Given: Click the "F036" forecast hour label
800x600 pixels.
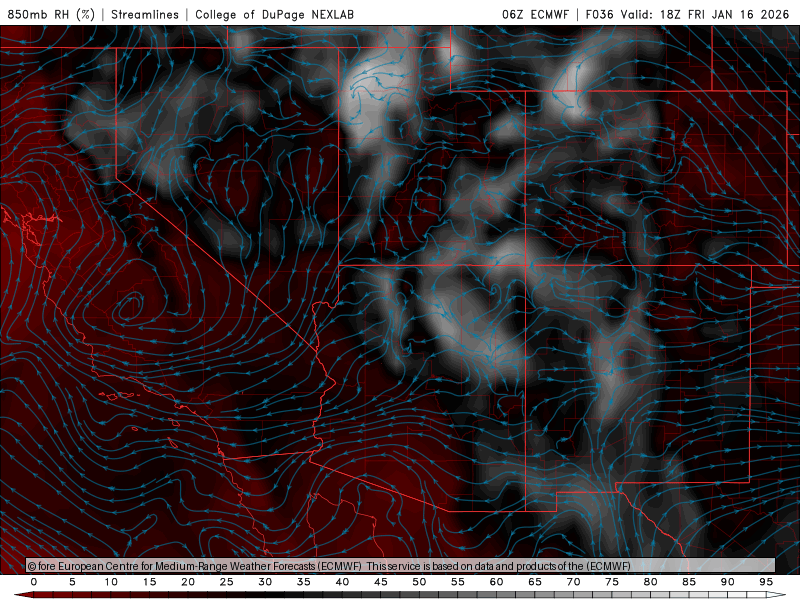Looking at the screenshot, I should coord(599,14).
